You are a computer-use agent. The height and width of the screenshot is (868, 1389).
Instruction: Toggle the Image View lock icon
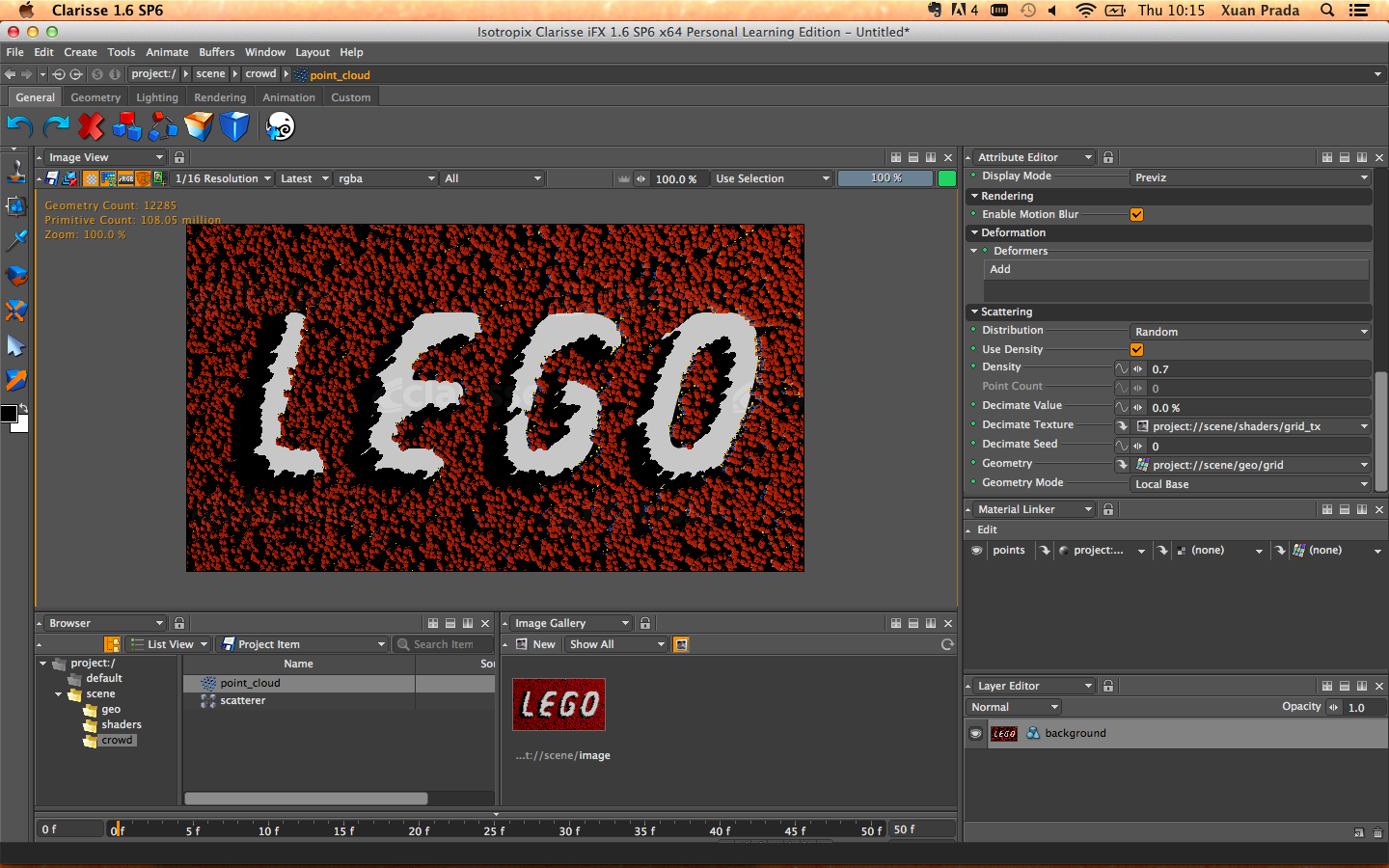click(179, 157)
